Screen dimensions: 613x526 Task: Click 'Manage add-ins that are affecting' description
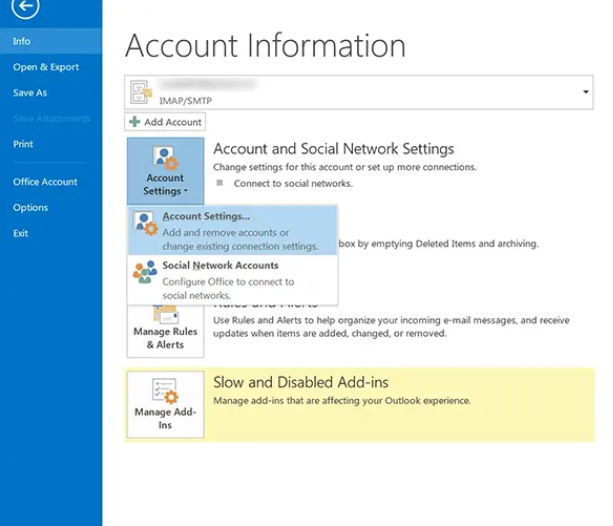pyautogui.click(x=342, y=401)
